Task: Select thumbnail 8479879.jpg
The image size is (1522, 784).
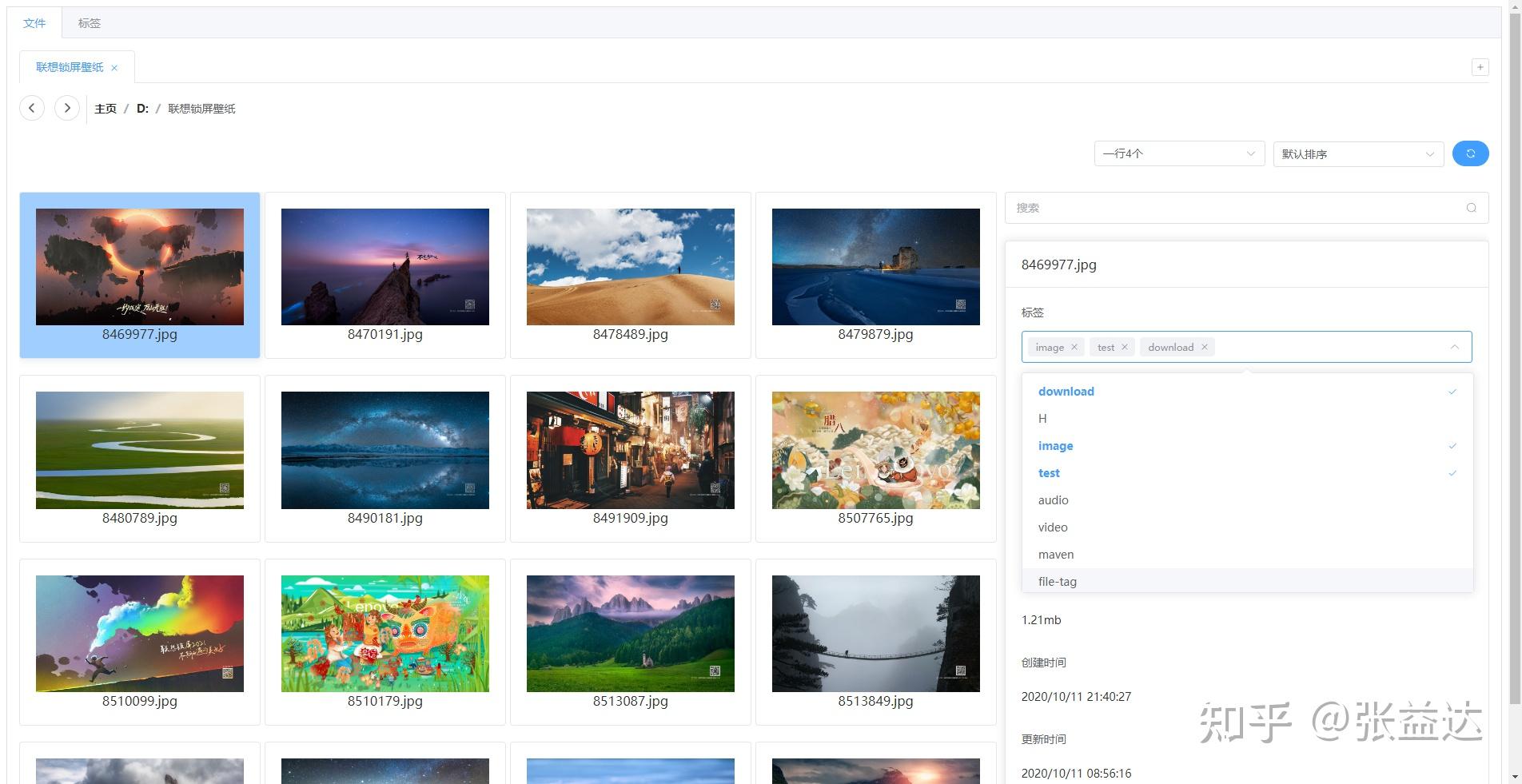Action: coord(876,275)
